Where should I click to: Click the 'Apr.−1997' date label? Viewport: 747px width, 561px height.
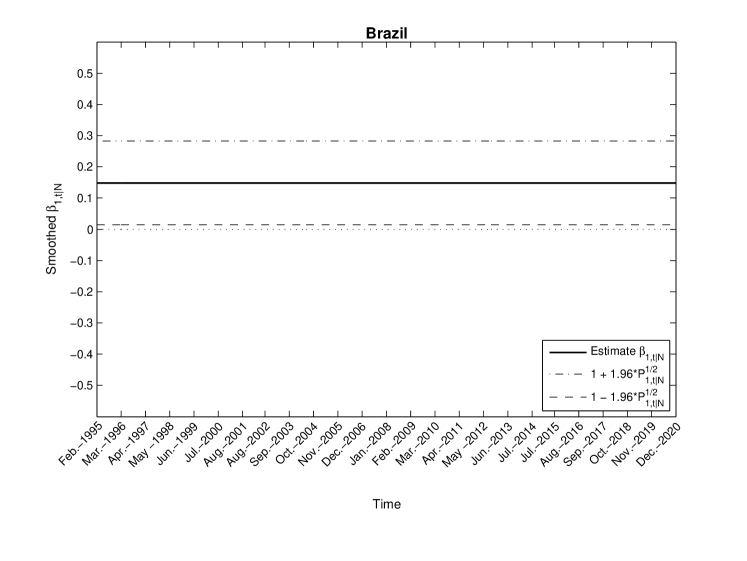(129, 444)
